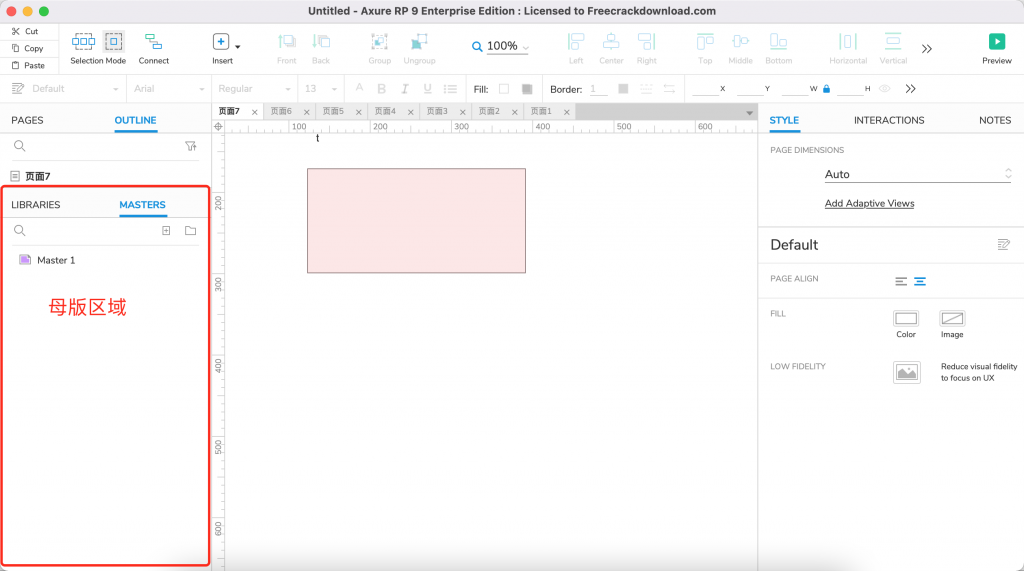This screenshot has width=1024, height=571.
Task: Switch to the Libraries tab
Action: coord(36,205)
